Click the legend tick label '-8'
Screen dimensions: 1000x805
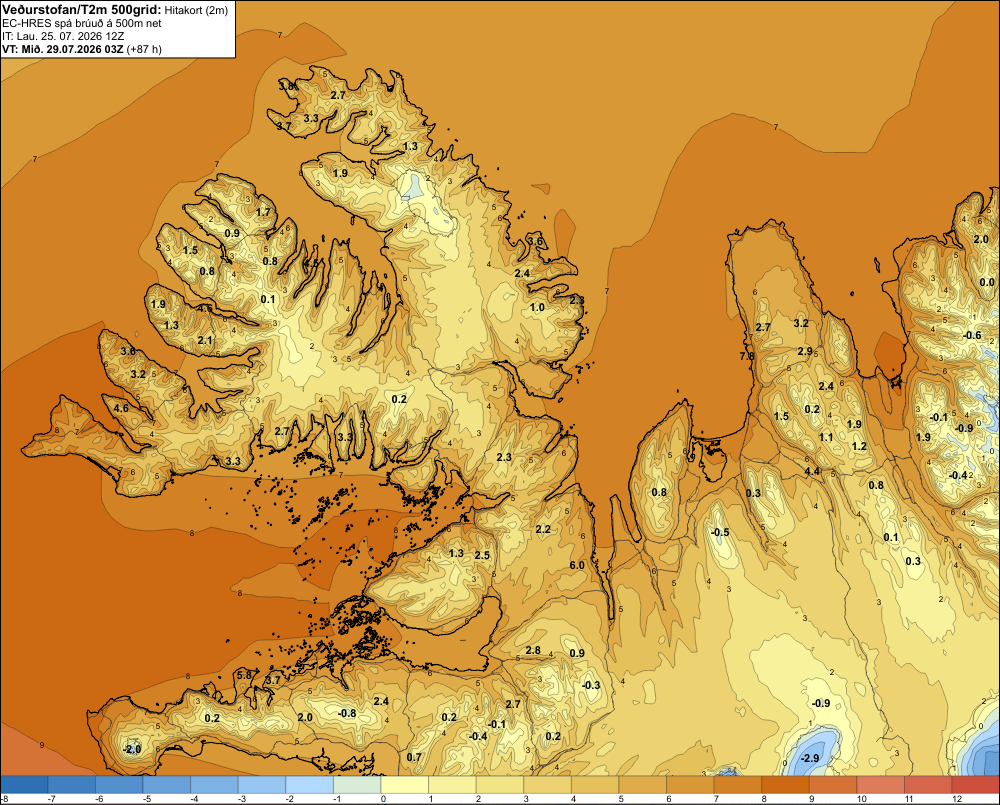4,799
